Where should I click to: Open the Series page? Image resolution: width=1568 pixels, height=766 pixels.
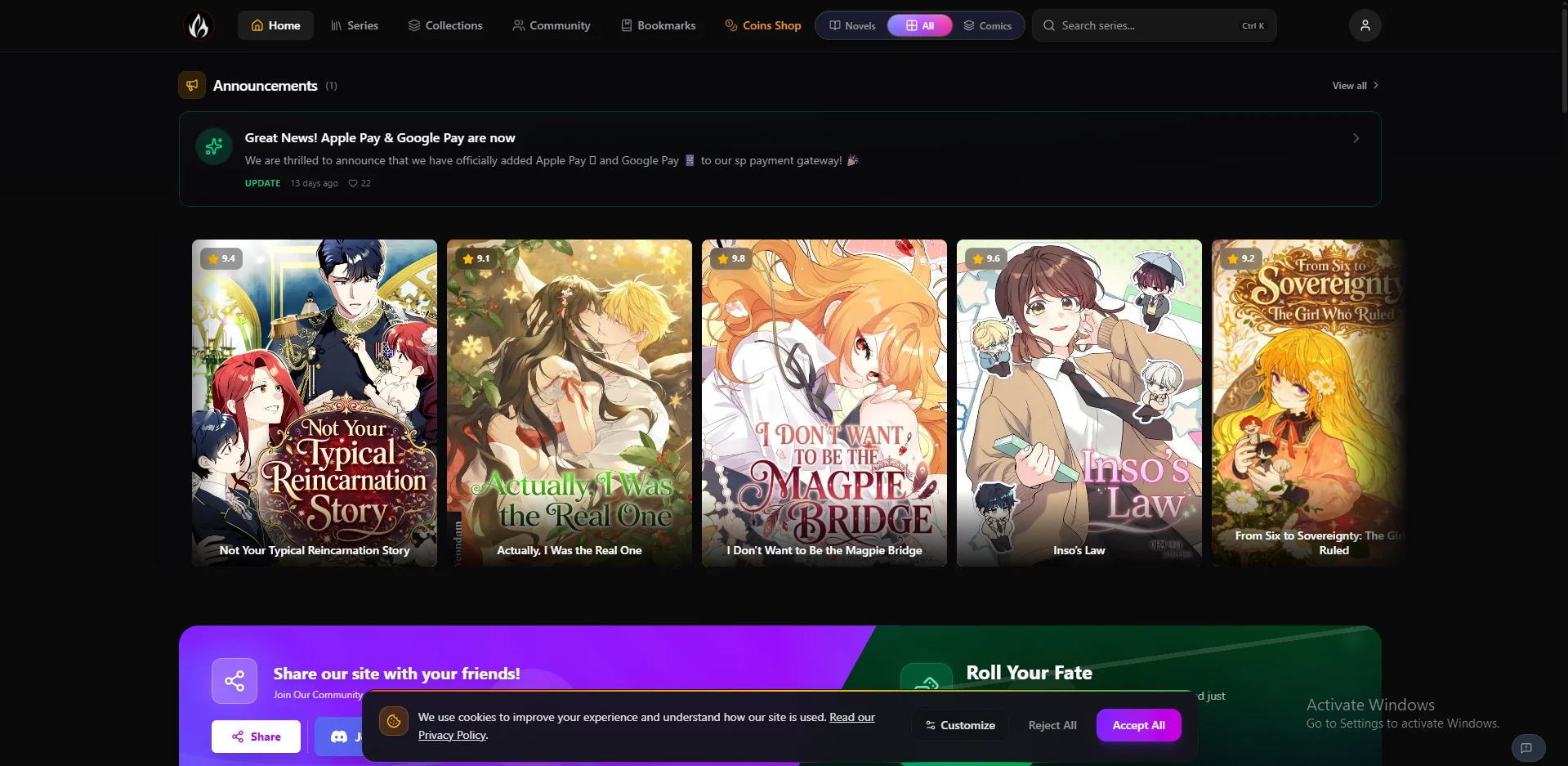coord(355,25)
